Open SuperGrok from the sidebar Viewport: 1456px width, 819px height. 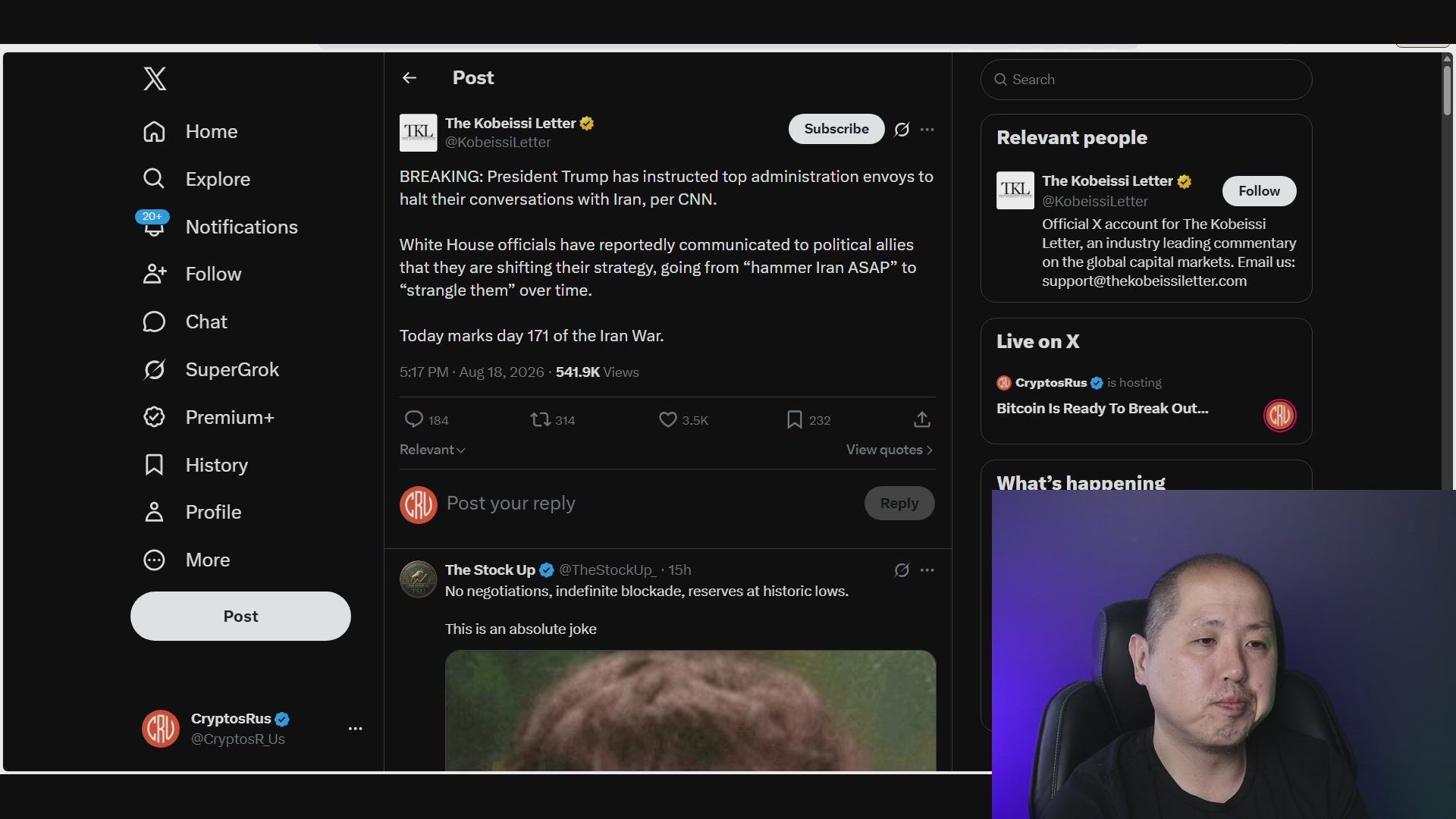coord(211,370)
